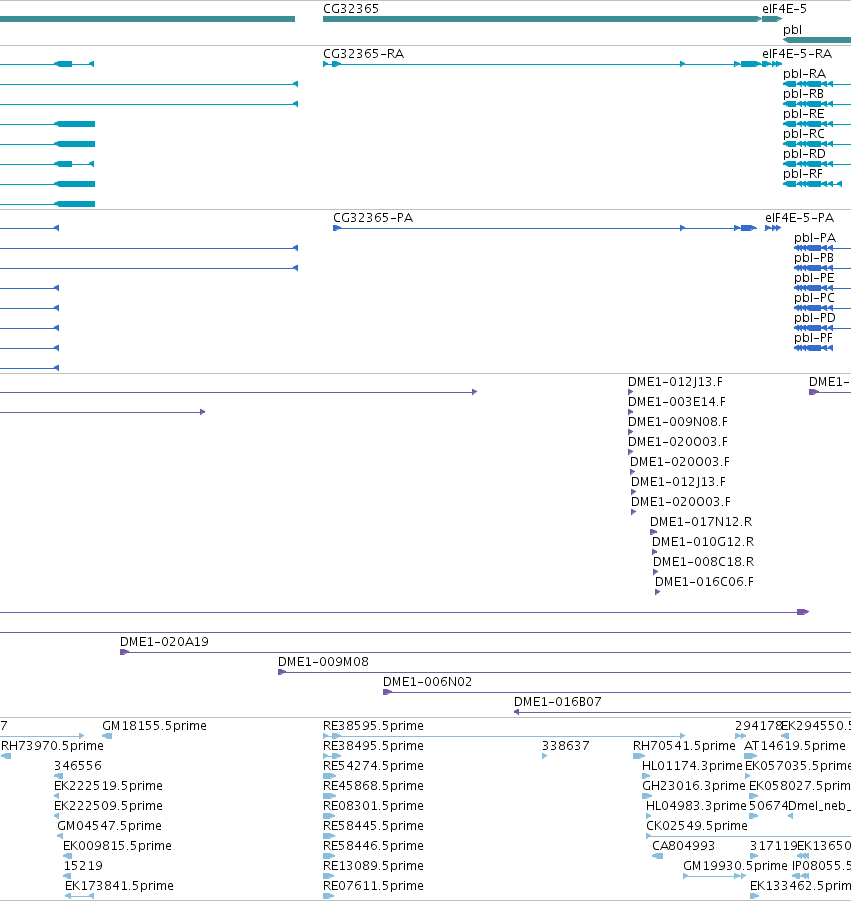Open the pbl-PB CDS label
This screenshot has height=901, width=851.
(x=814, y=258)
